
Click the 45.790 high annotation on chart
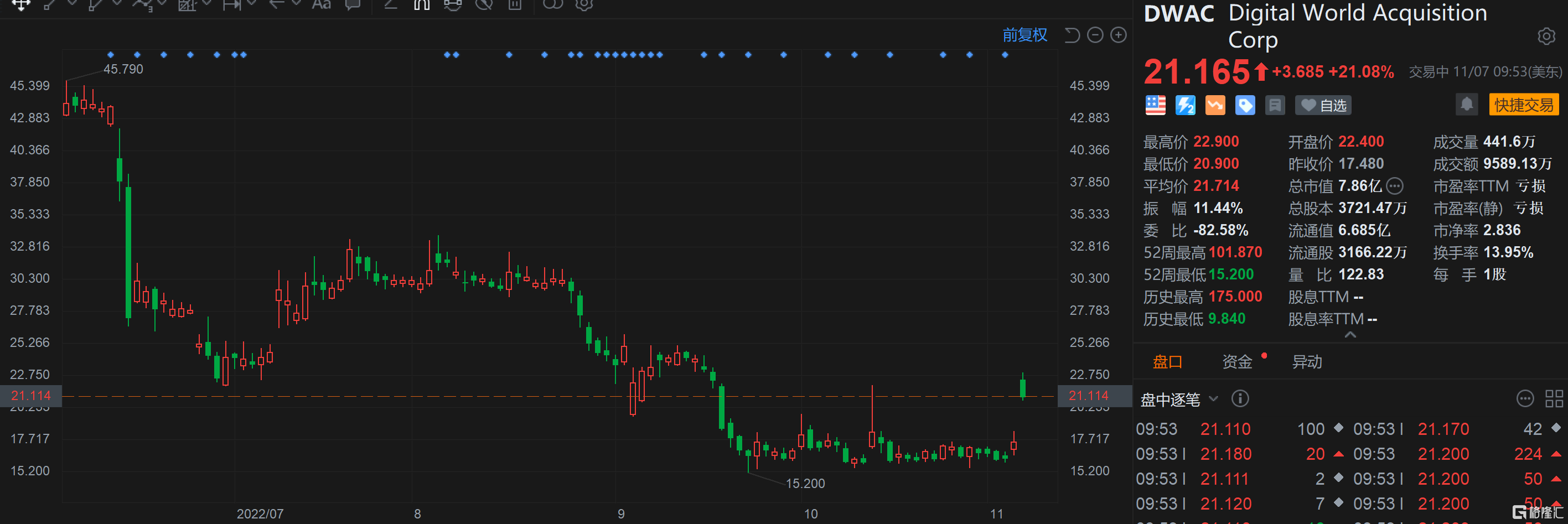123,69
